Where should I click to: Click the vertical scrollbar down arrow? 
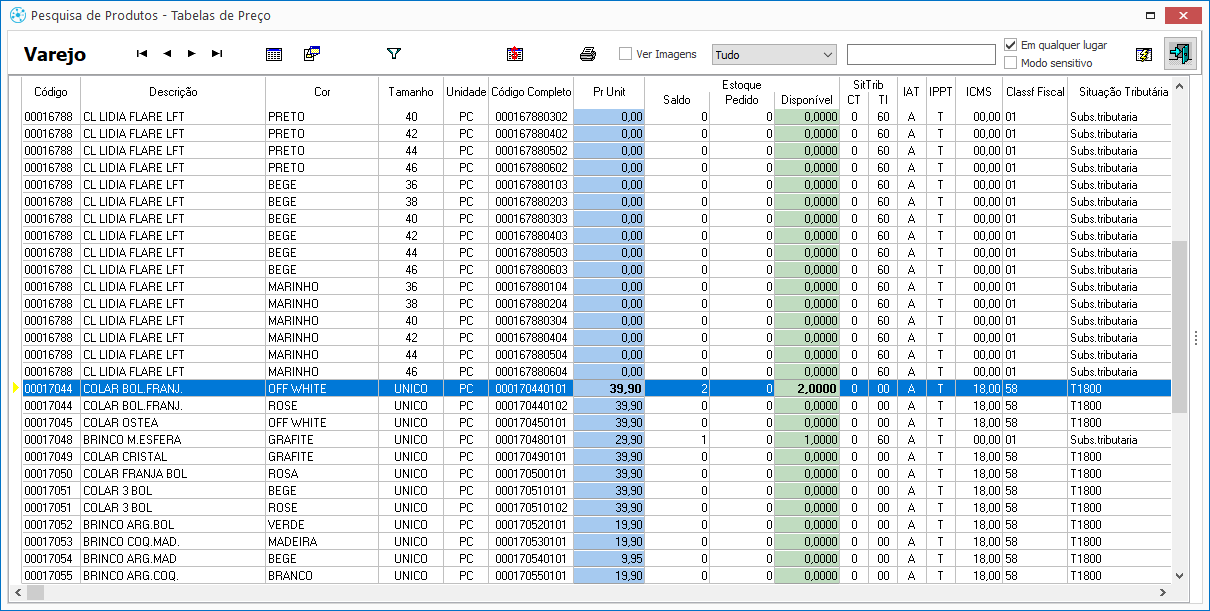coord(1179,575)
